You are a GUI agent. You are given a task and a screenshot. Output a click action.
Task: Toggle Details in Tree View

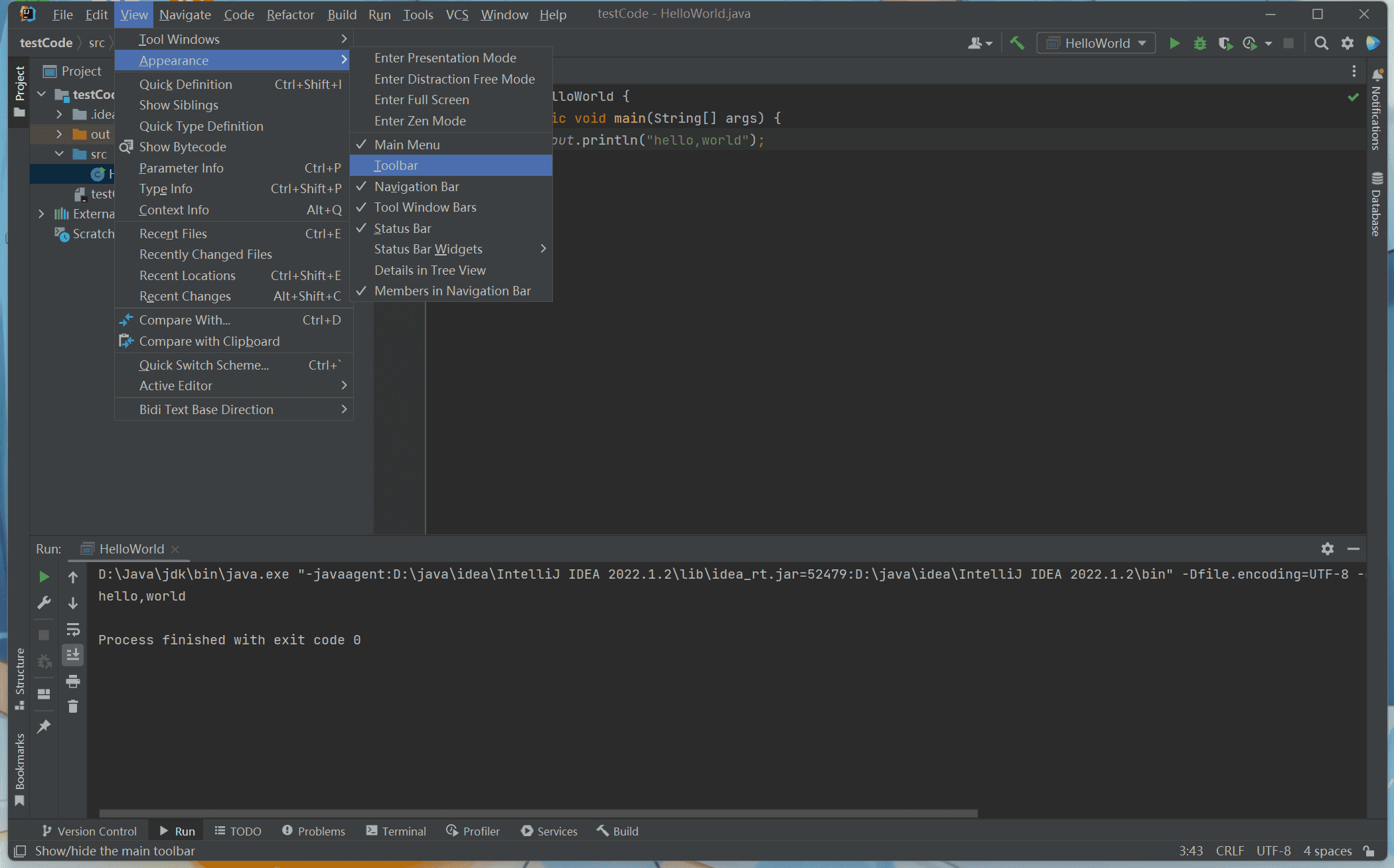pos(451,270)
